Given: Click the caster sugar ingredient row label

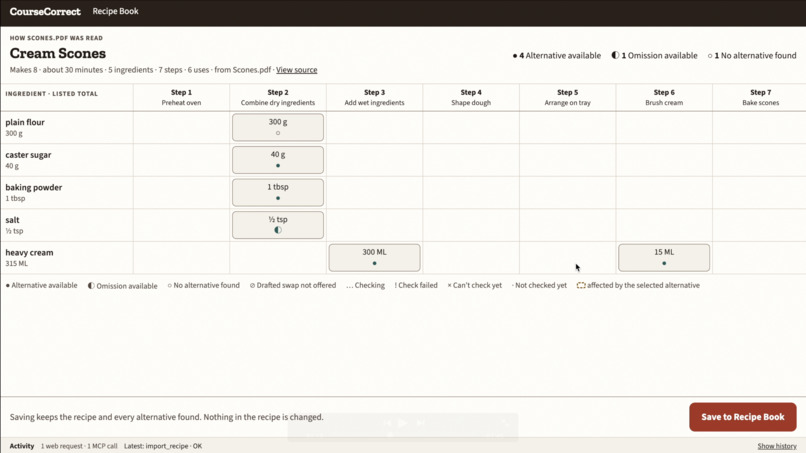Looking at the screenshot, I should click(x=67, y=160).
